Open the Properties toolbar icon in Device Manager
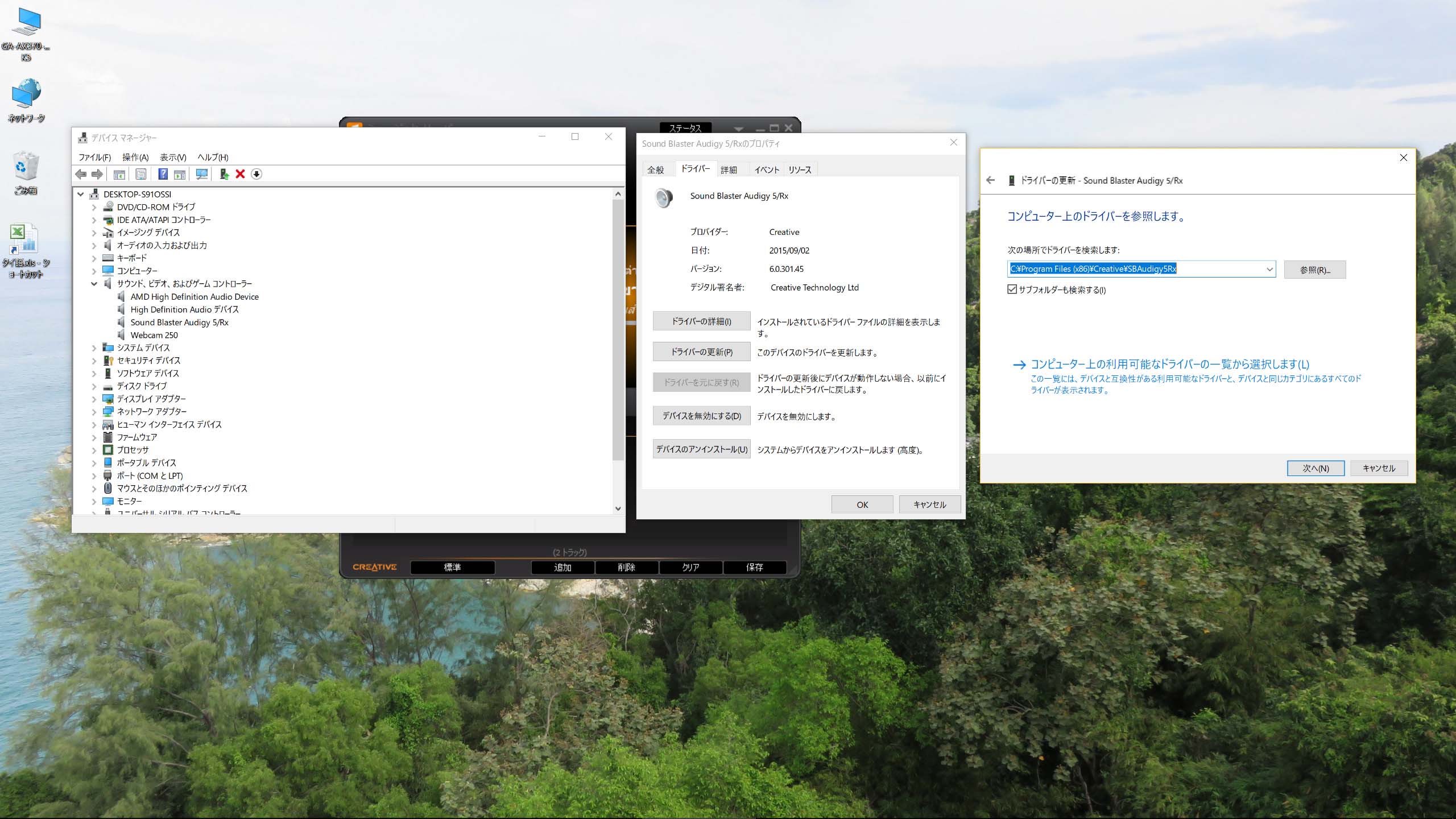 [141, 174]
